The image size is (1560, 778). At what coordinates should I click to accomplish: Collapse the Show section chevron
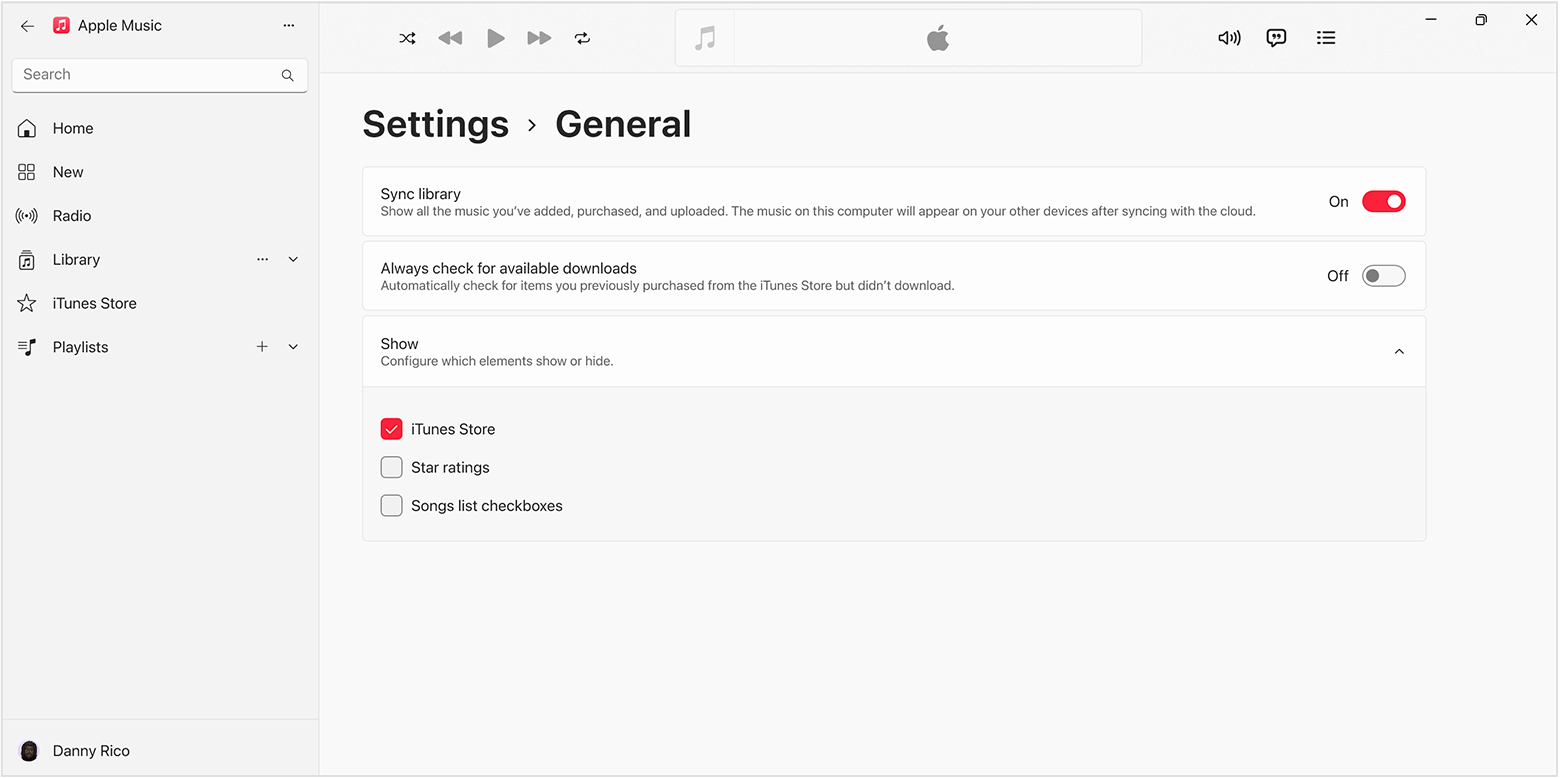point(1399,352)
